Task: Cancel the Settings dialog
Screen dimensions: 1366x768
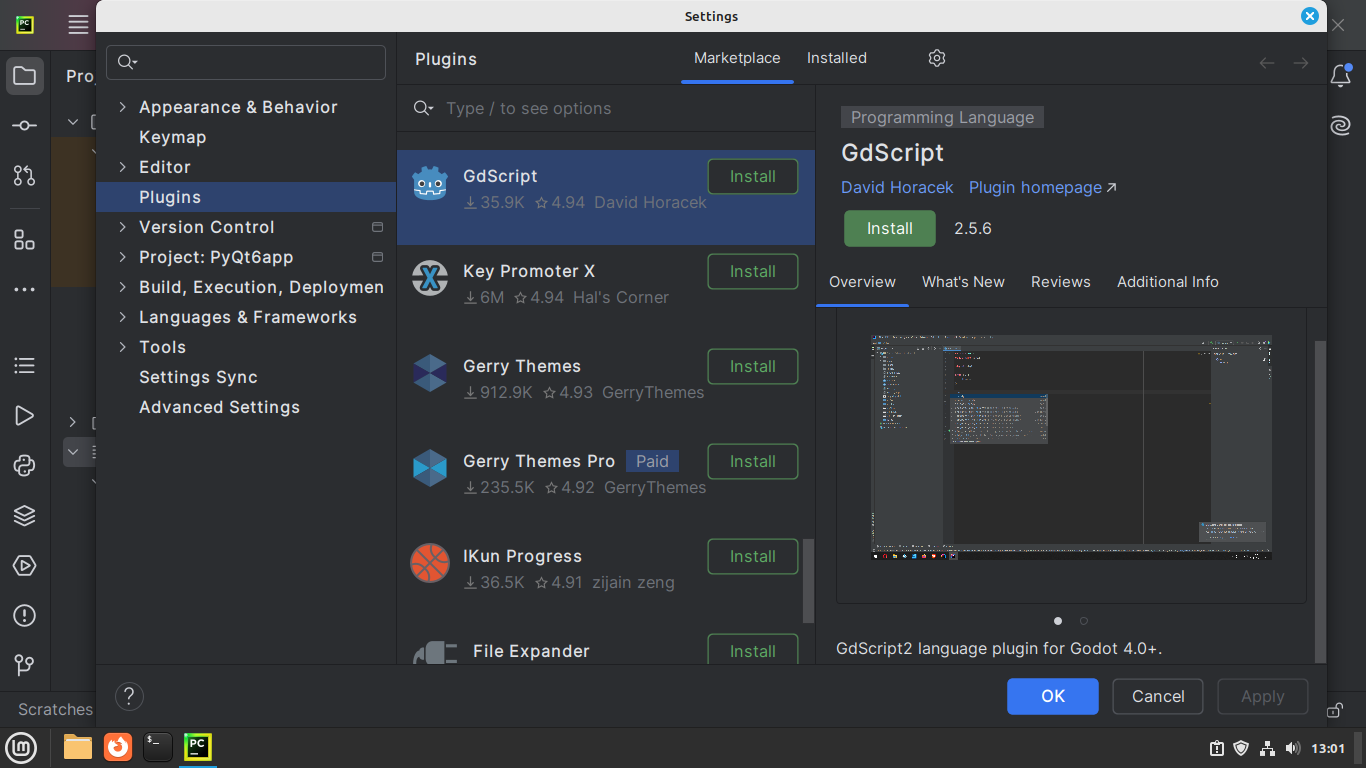Action: pyautogui.click(x=1158, y=697)
